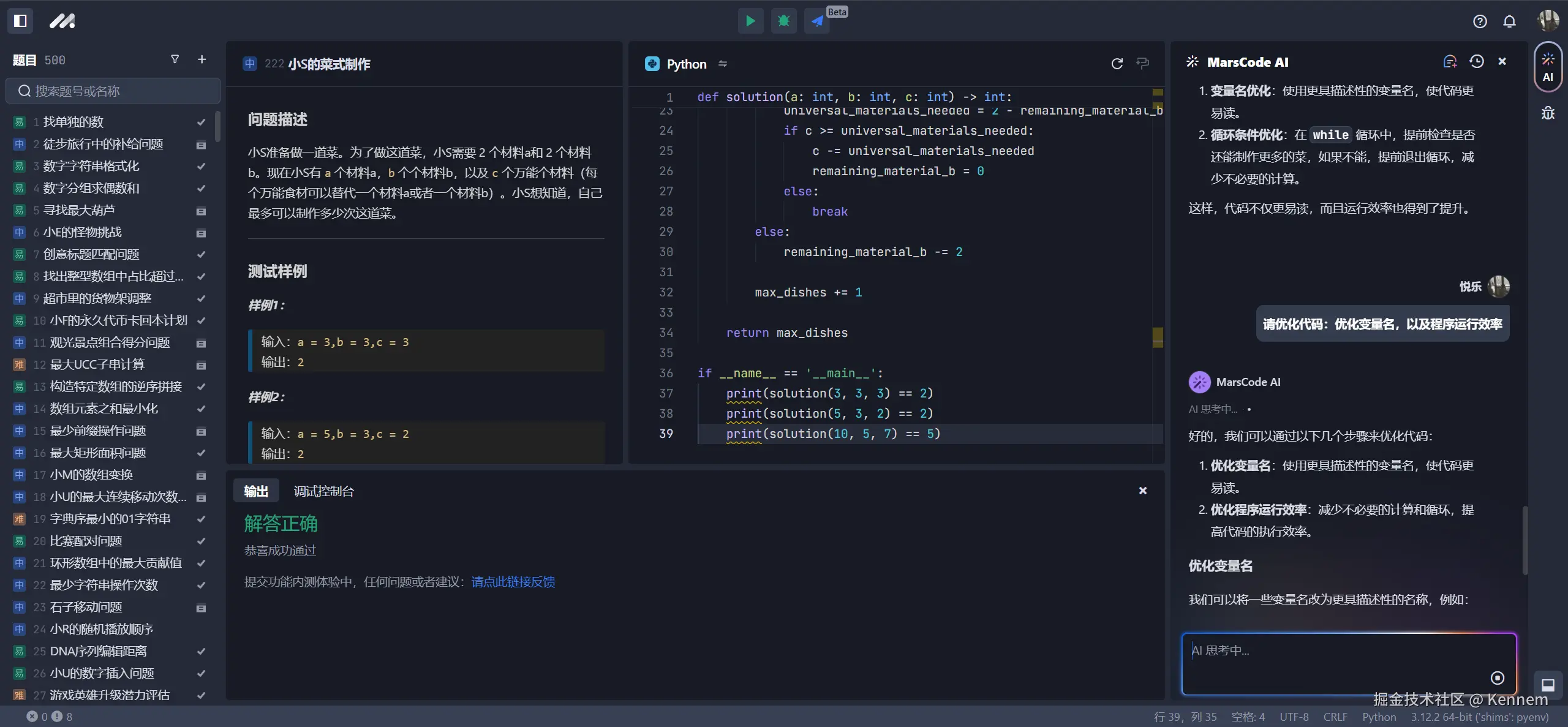Select the 输出 tab

click(256, 491)
